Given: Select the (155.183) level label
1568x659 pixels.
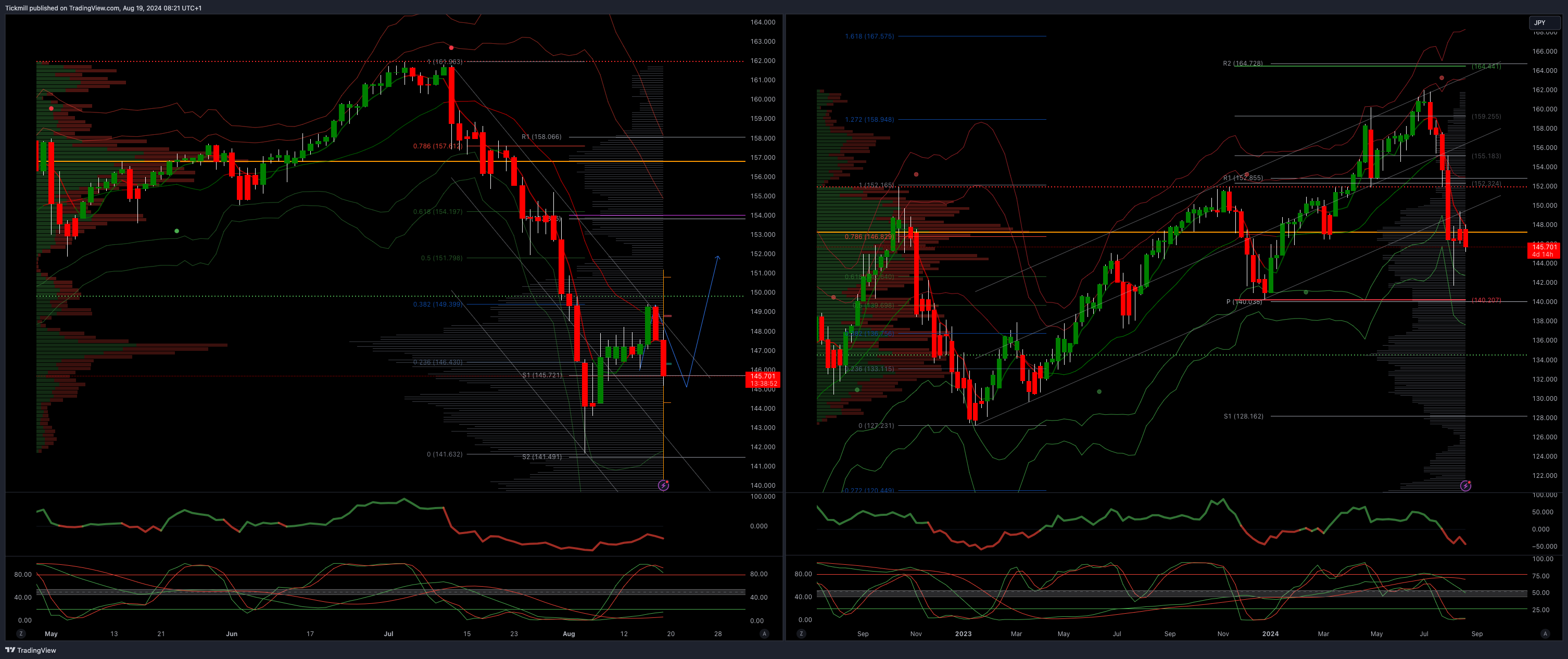Looking at the screenshot, I should tap(1486, 156).
